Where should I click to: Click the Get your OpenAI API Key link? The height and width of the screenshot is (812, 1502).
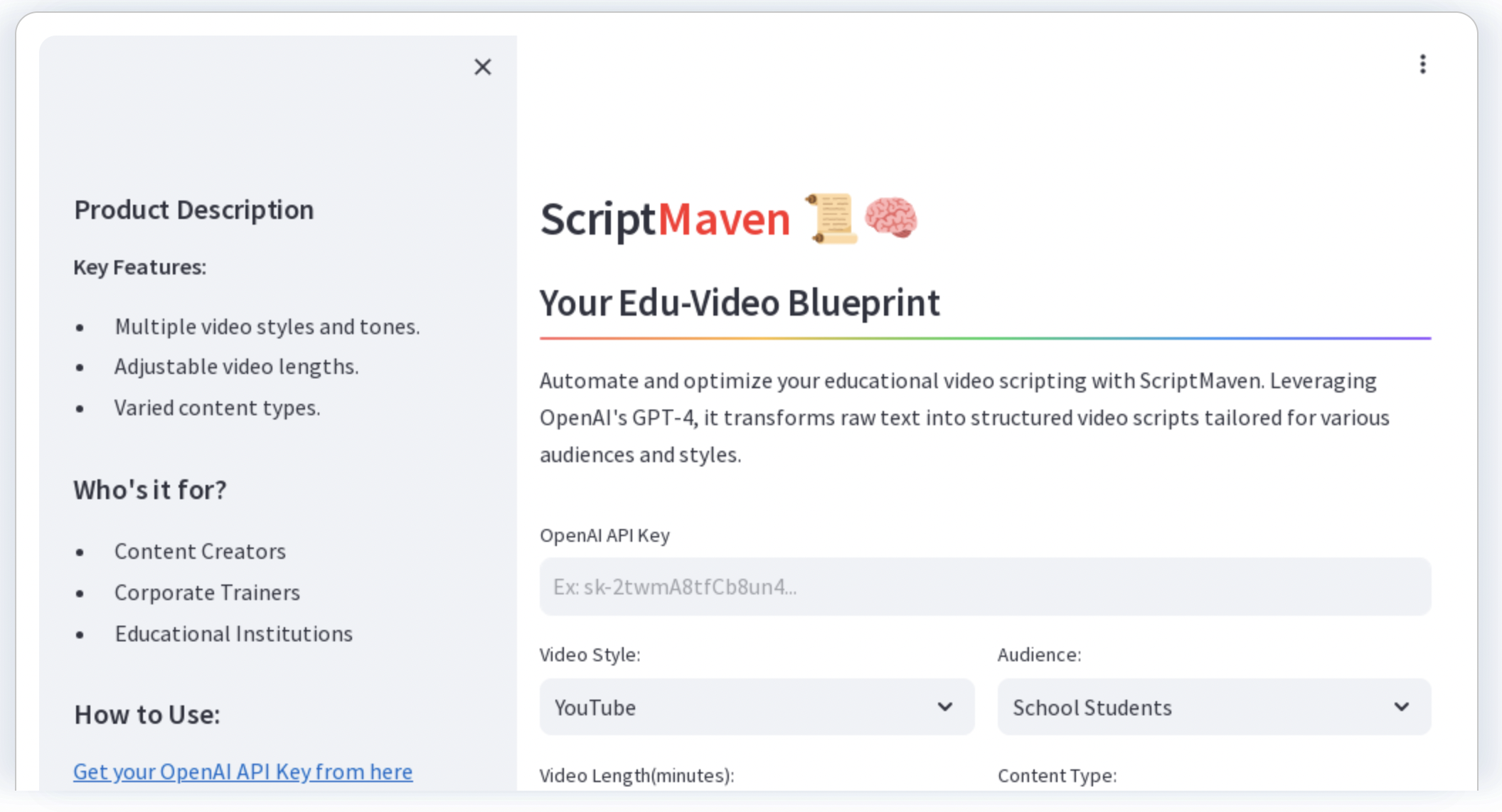(x=243, y=771)
